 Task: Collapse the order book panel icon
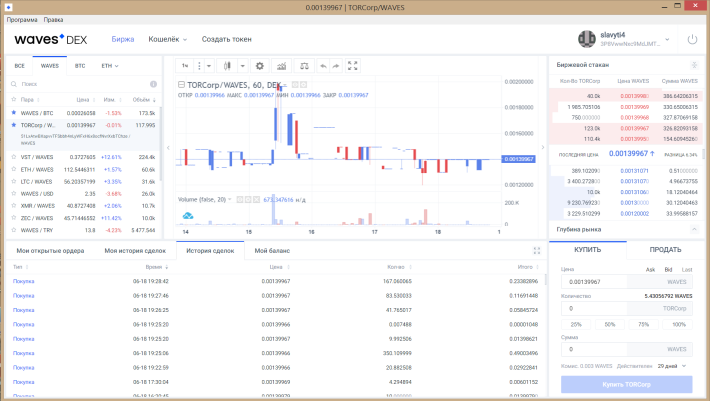click(694, 65)
